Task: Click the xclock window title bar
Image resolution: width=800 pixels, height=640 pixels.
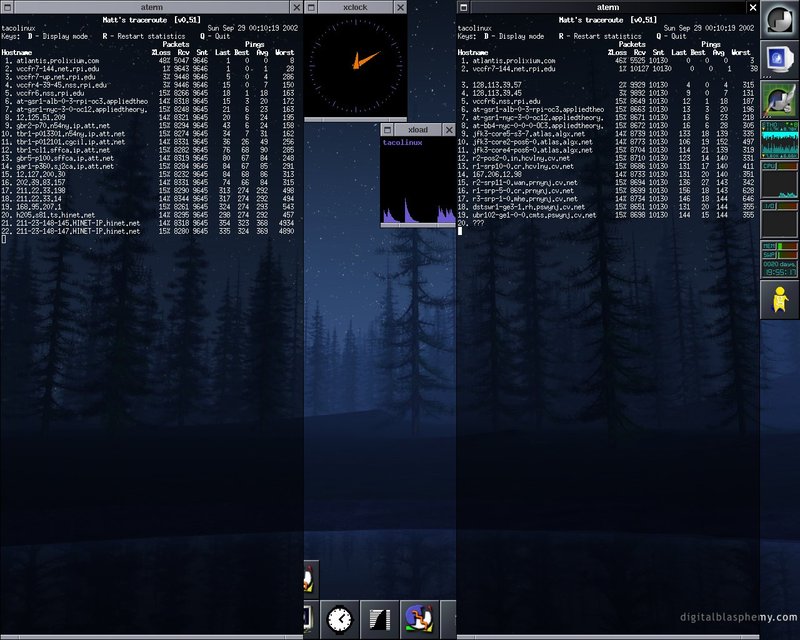Action: point(355,7)
